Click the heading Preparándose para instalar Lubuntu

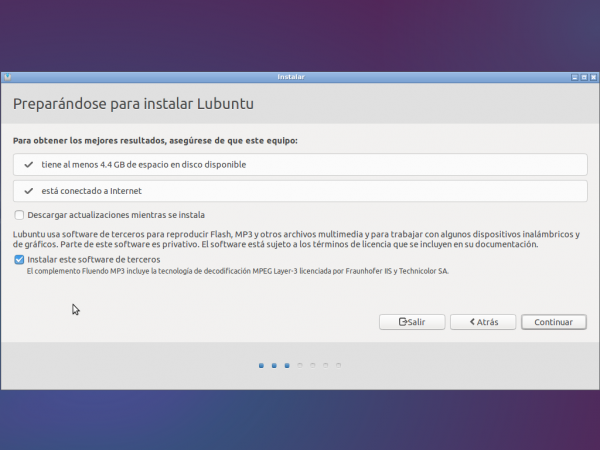(133, 104)
